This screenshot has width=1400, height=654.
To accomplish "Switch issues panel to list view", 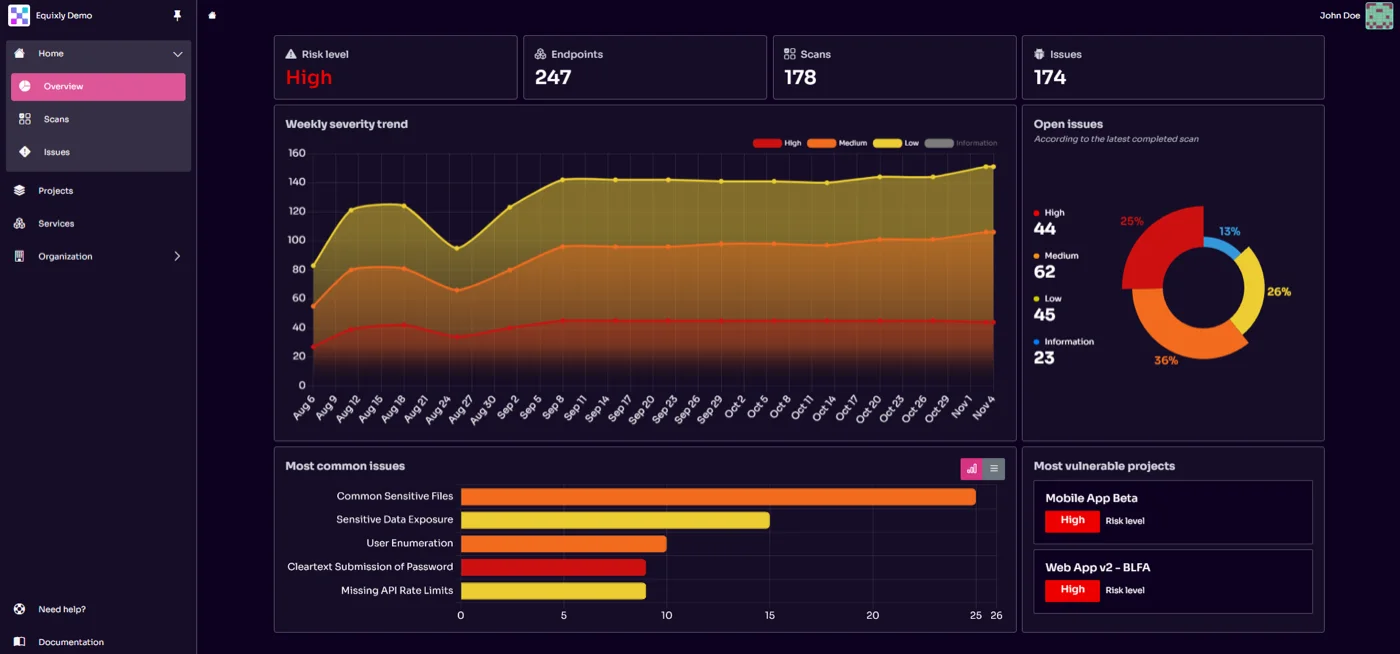I will click(x=993, y=468).
